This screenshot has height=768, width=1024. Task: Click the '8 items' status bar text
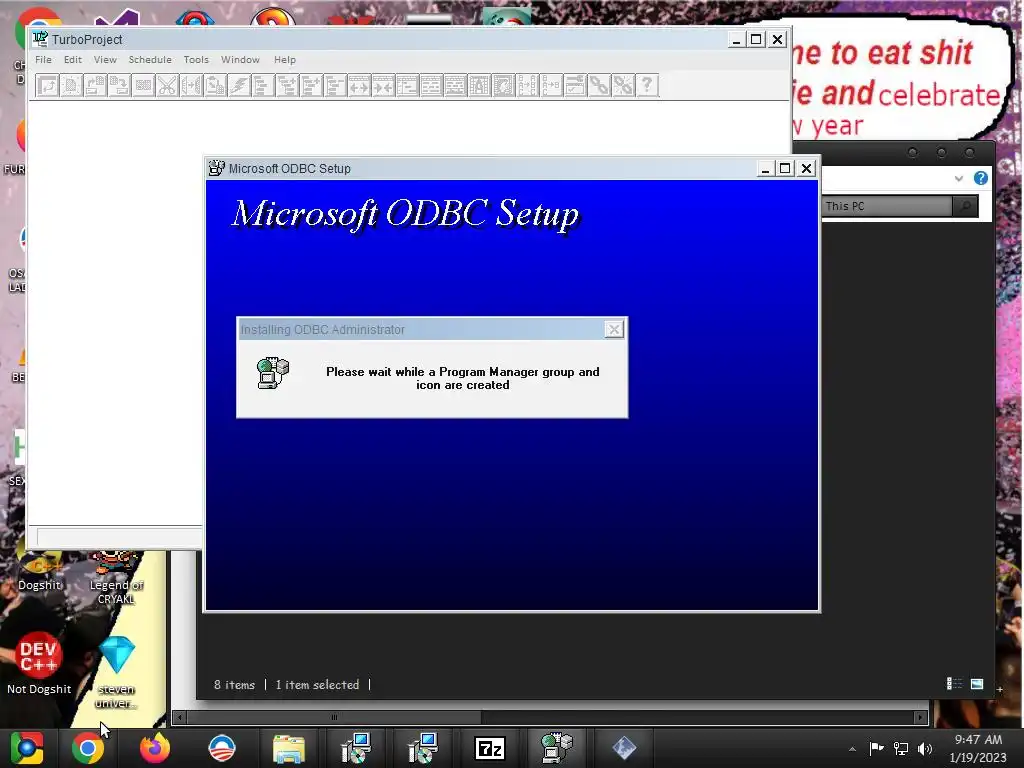pos(234,684)
